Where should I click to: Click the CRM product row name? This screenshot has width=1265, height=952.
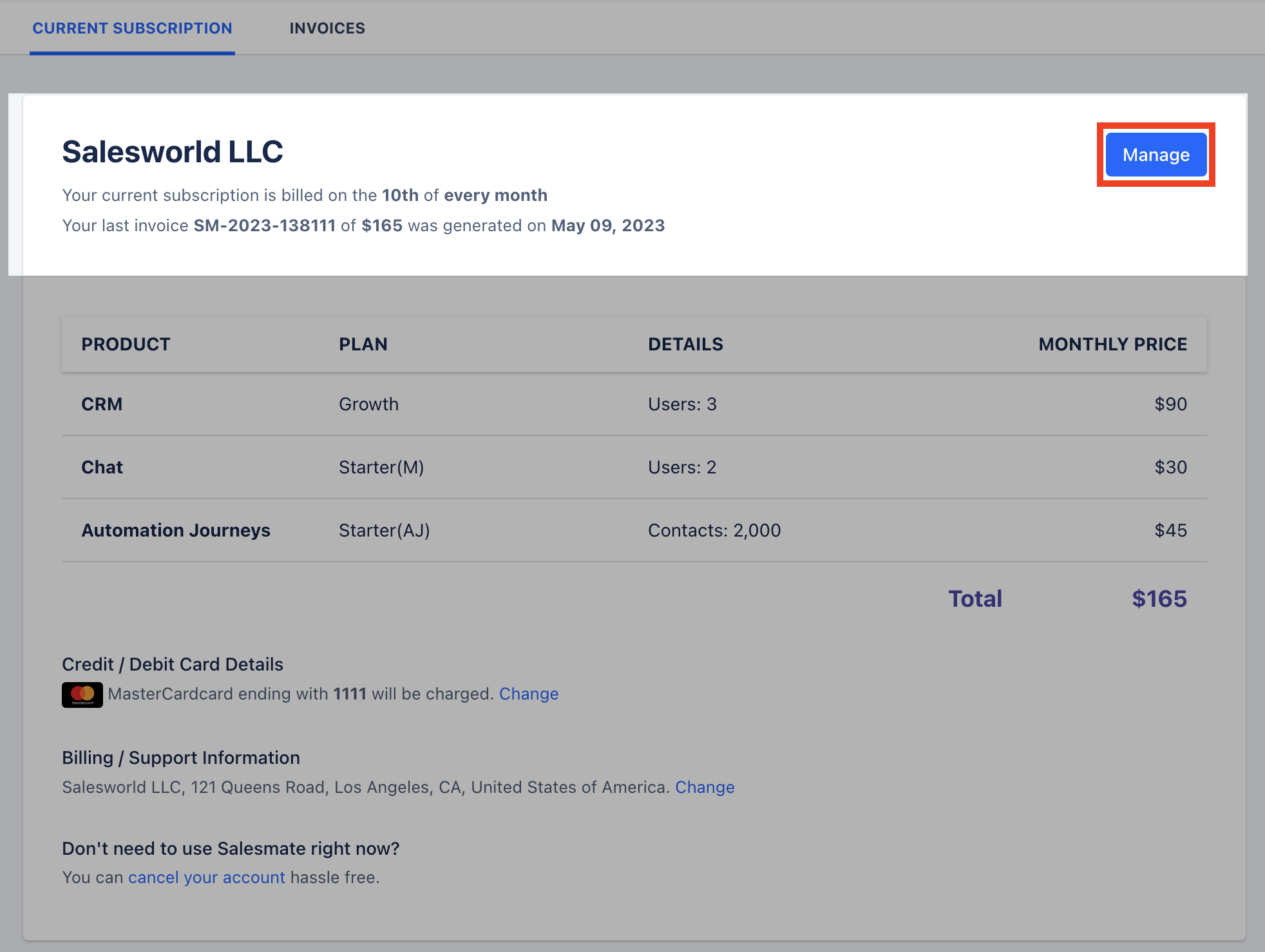point(102,404)
